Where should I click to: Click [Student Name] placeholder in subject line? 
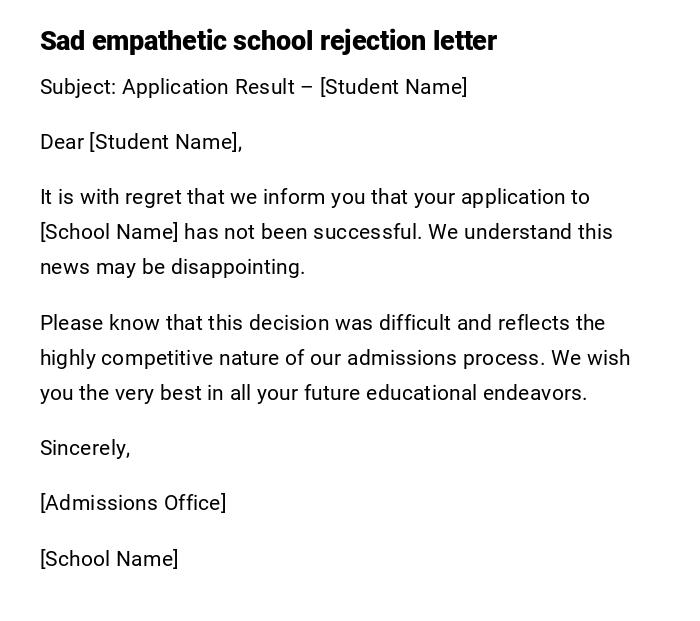(x=393, y=87)
